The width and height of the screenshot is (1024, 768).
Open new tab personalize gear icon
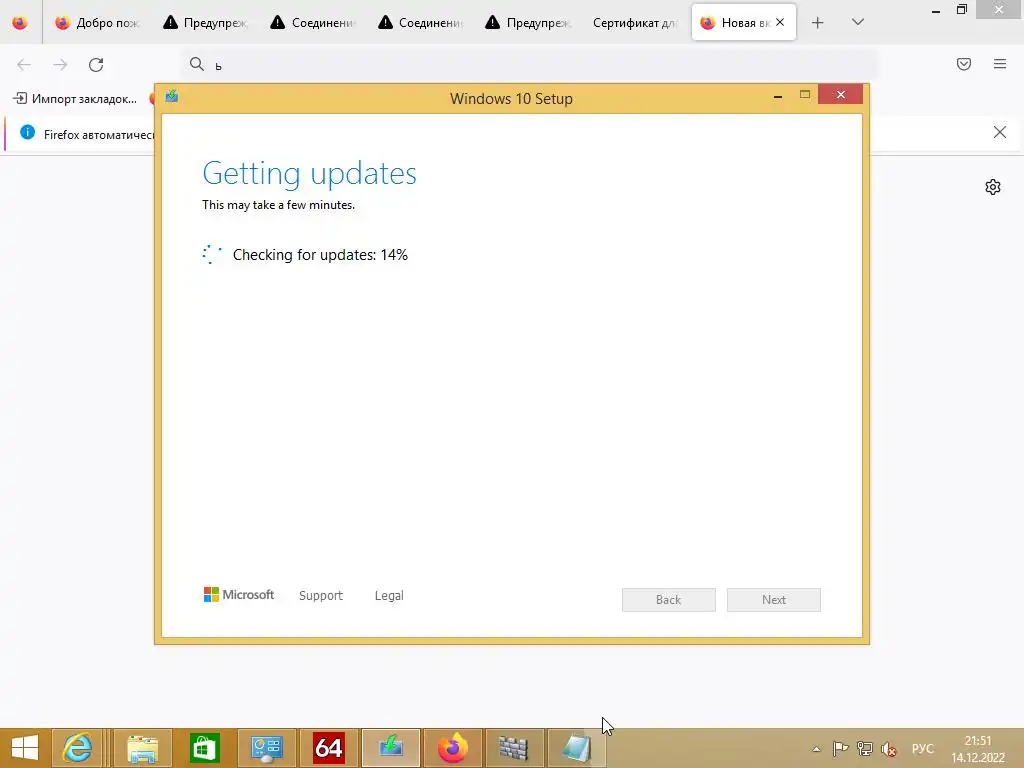[x=993, y=187]
